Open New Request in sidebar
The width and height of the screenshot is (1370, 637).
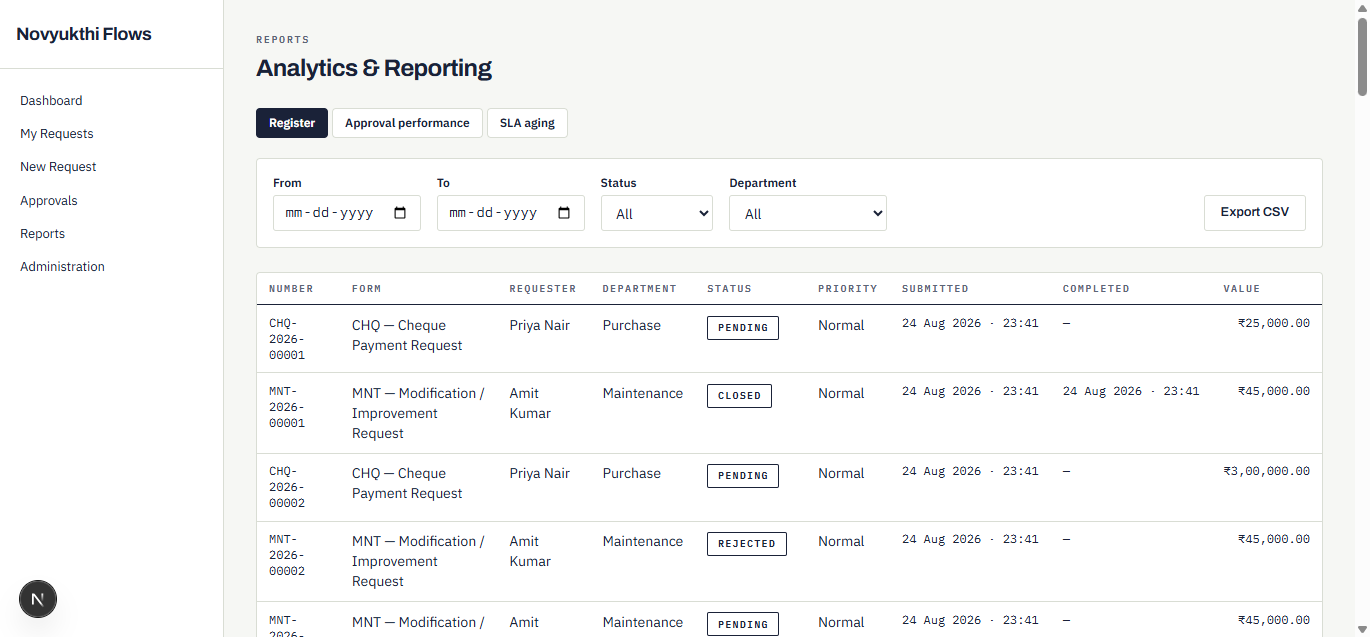[x=58, y=167]
